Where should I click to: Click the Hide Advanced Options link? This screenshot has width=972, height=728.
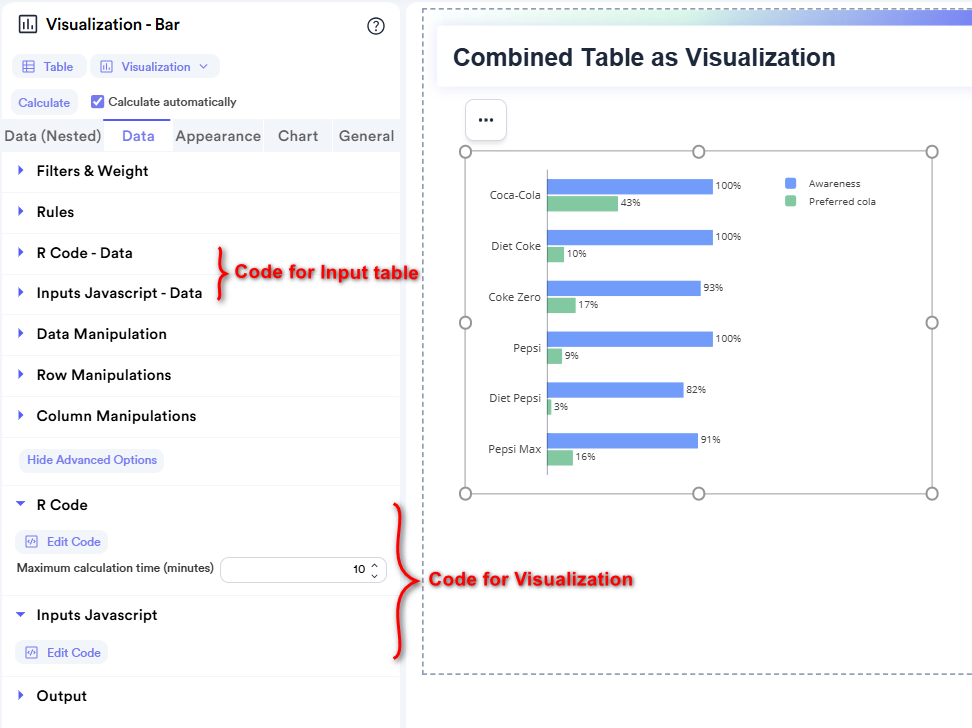pos(91,460)
